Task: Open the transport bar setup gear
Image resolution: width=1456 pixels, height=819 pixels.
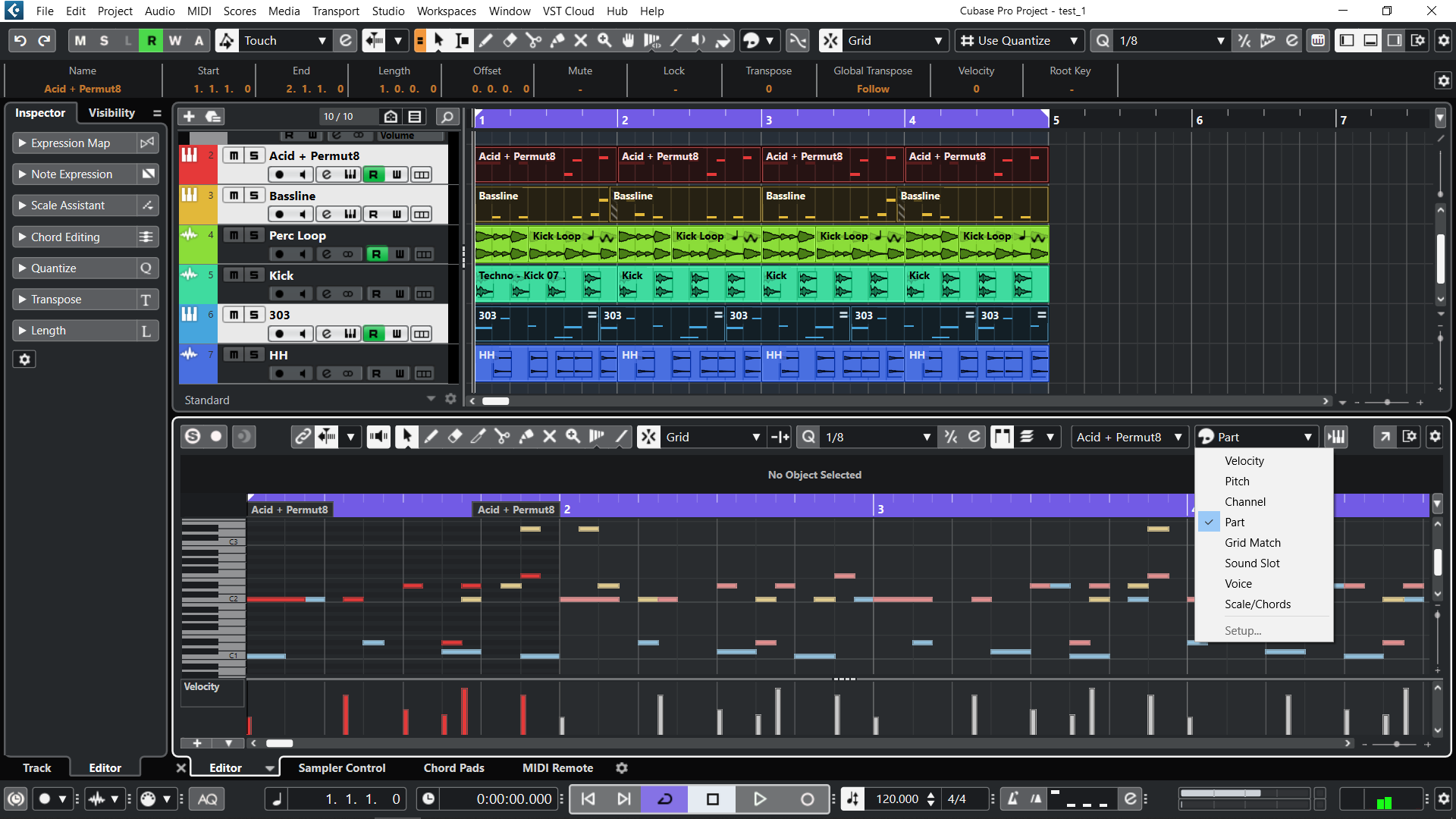Action: [1443, 799]
